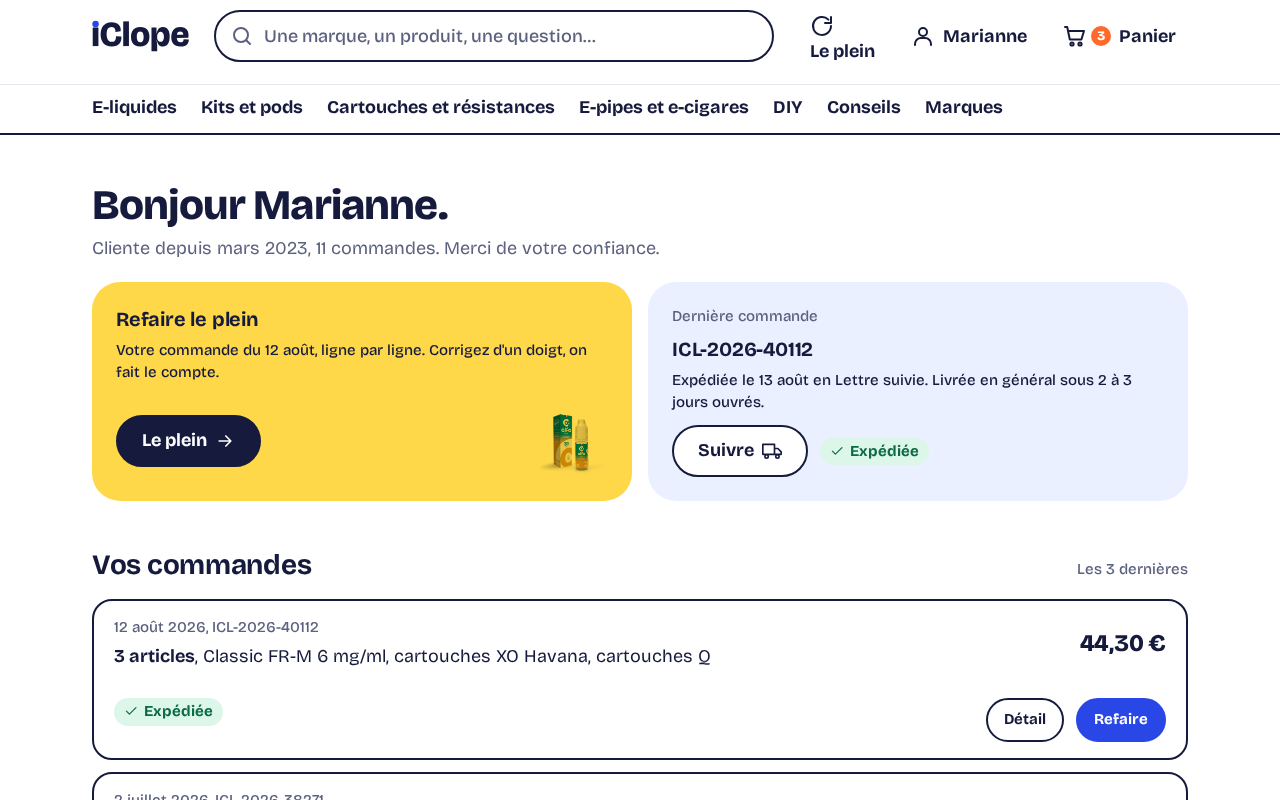Focus the product search field
The image size is (1280, 800).
click(494, 36)
